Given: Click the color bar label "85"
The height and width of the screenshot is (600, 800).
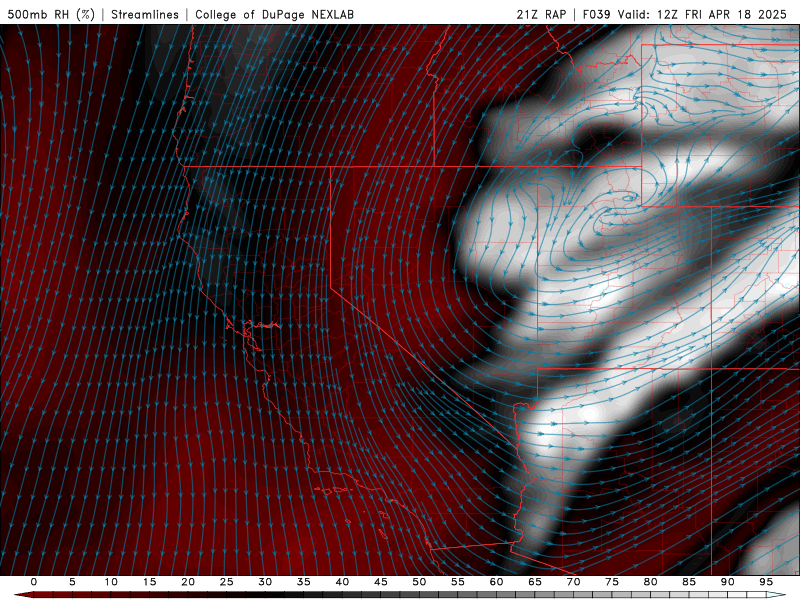Looking at the screenshot, I should tap(688, 582).
